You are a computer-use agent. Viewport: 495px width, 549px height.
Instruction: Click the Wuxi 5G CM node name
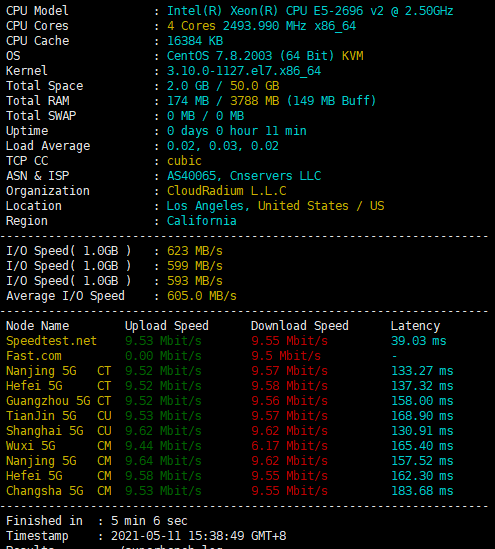point(58,446)
